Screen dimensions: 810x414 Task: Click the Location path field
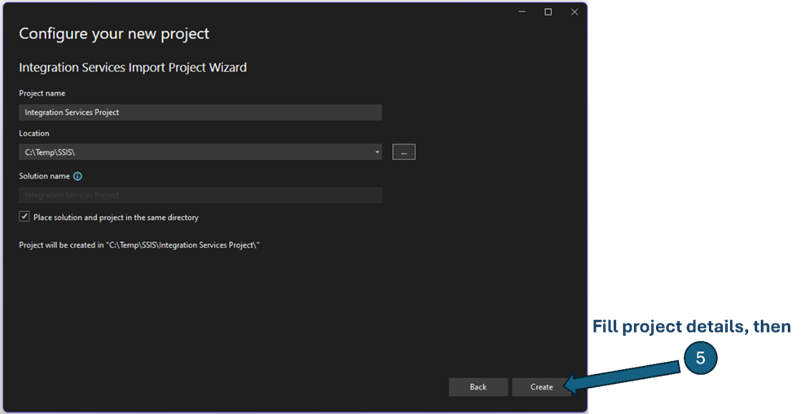tap(200, 152)
